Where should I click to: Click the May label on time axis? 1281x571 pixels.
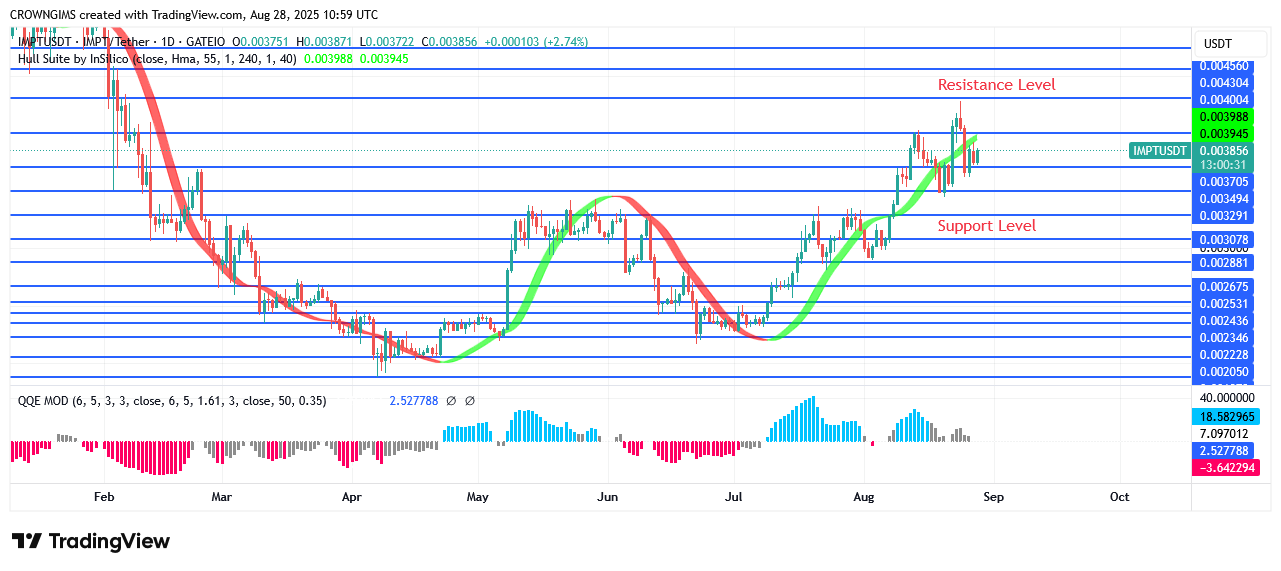click(x=477, y=496)
